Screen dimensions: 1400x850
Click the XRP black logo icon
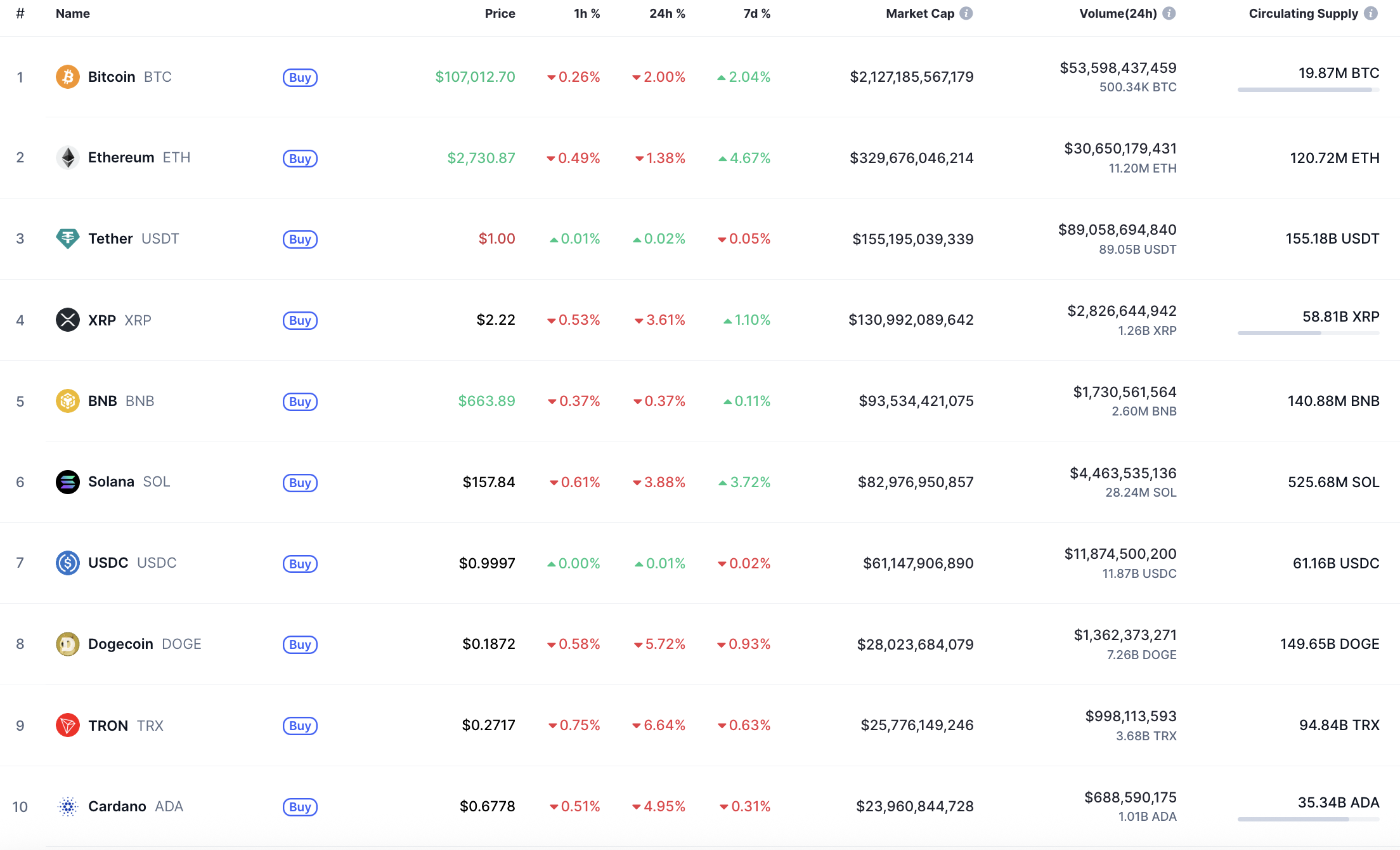[67, 320]
